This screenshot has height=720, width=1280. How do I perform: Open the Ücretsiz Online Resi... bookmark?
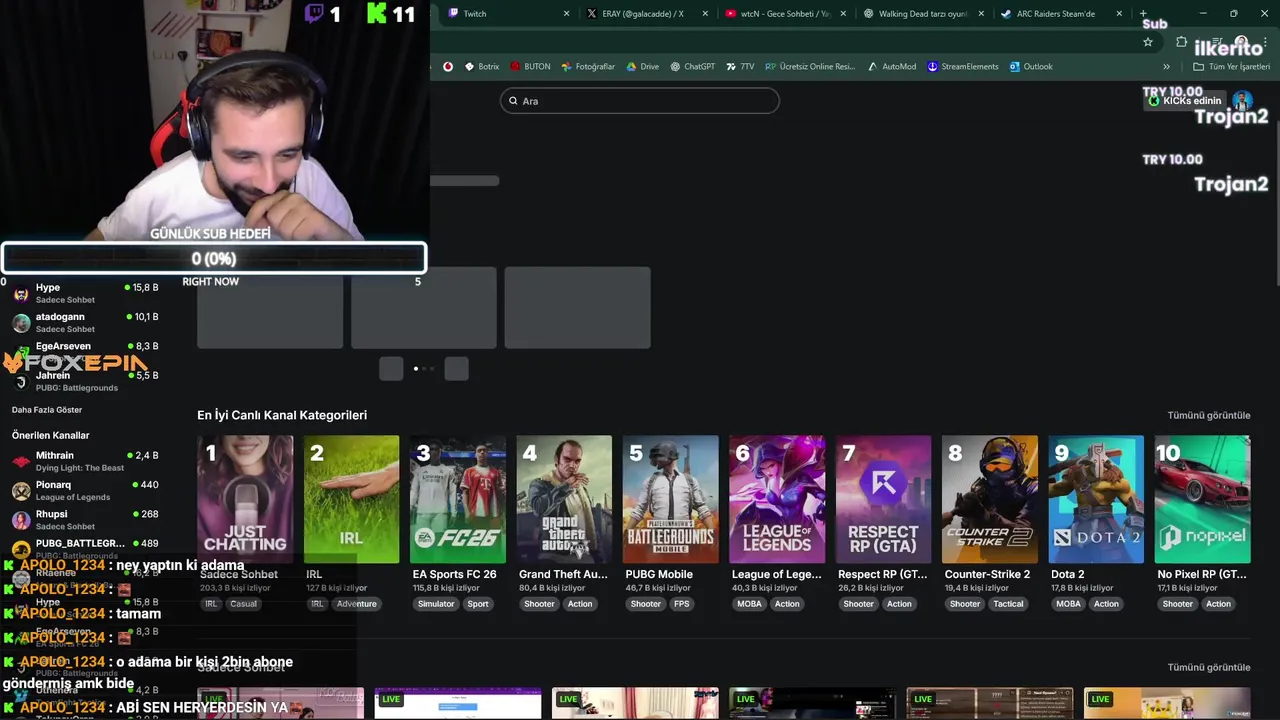pyautogui.click(x=810, y=67)
